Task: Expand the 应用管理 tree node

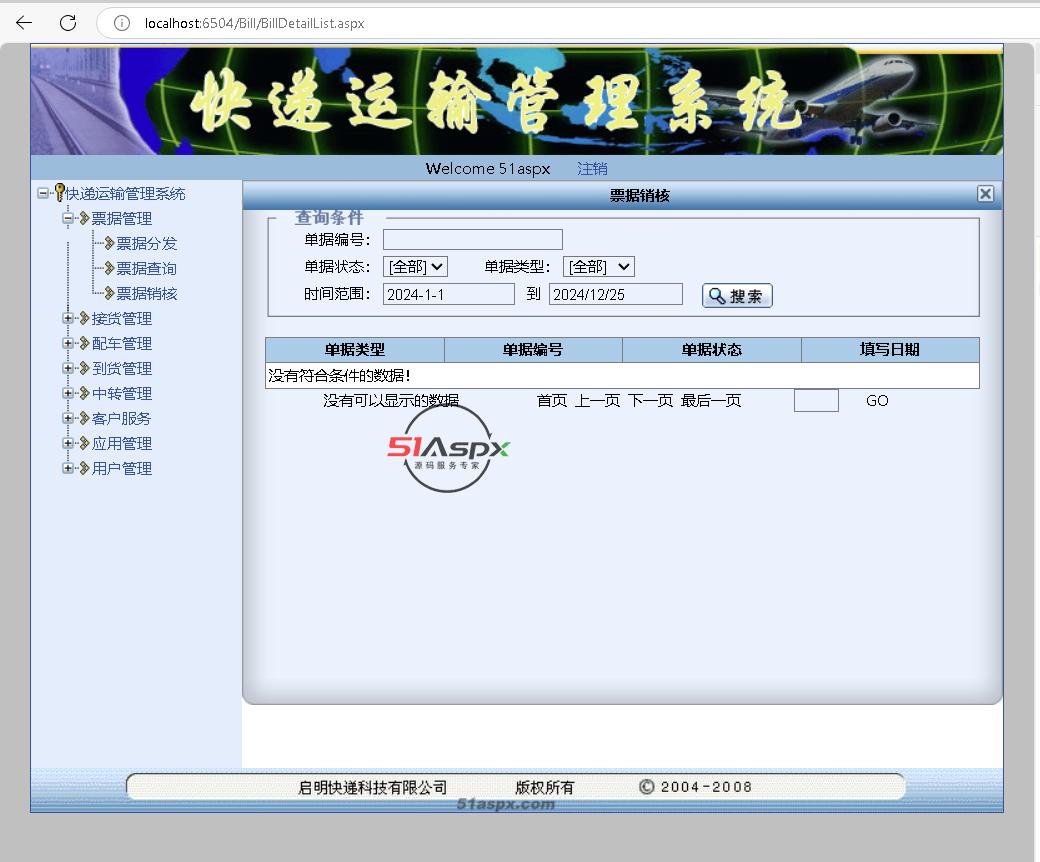Action: [x=68, y=443]
